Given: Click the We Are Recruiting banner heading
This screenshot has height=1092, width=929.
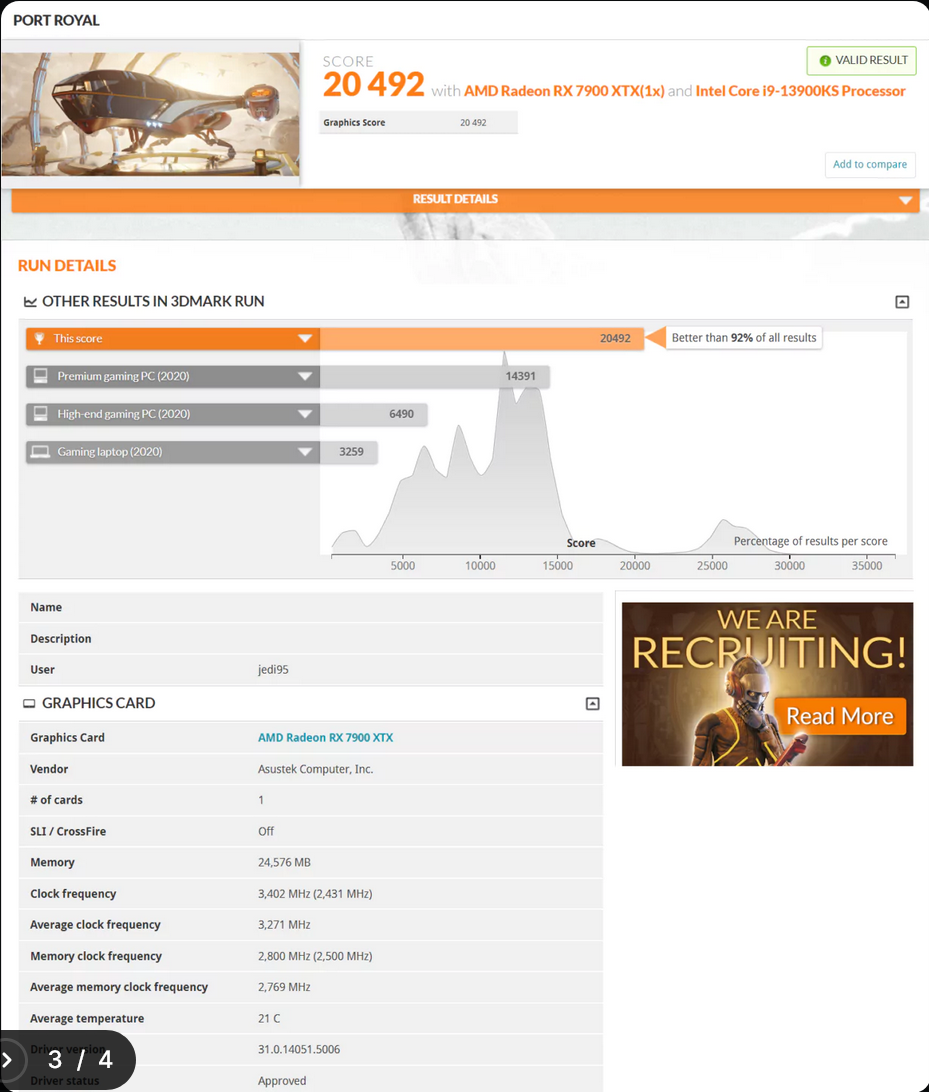Looking at the screenshot, I should tap(767, 639).
